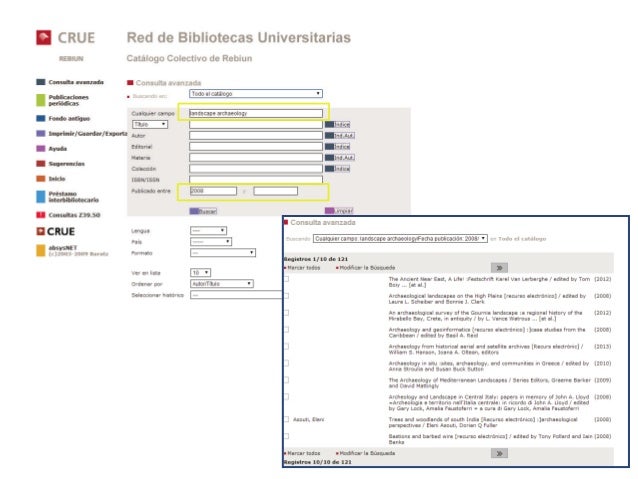Viewport: 638px width, 479px height.
Task: Click the ISBN/ISSN input field
Action: (256, 179)
